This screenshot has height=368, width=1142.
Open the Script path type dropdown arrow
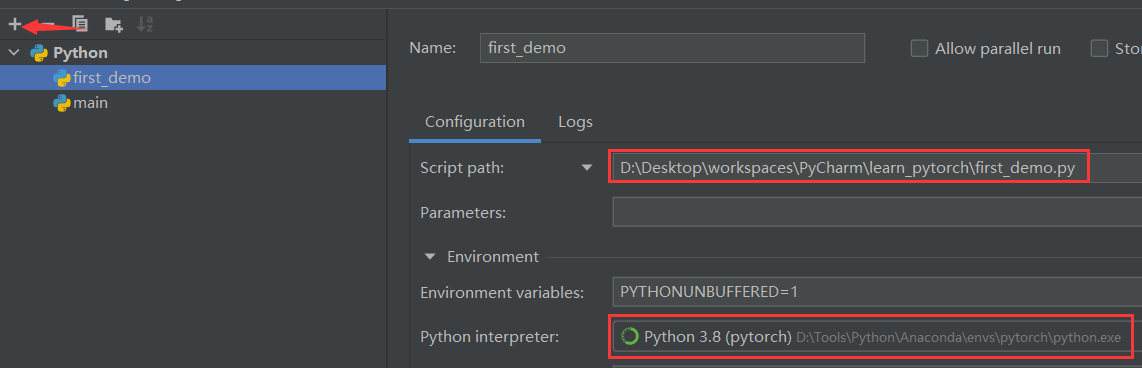(587, 168)
